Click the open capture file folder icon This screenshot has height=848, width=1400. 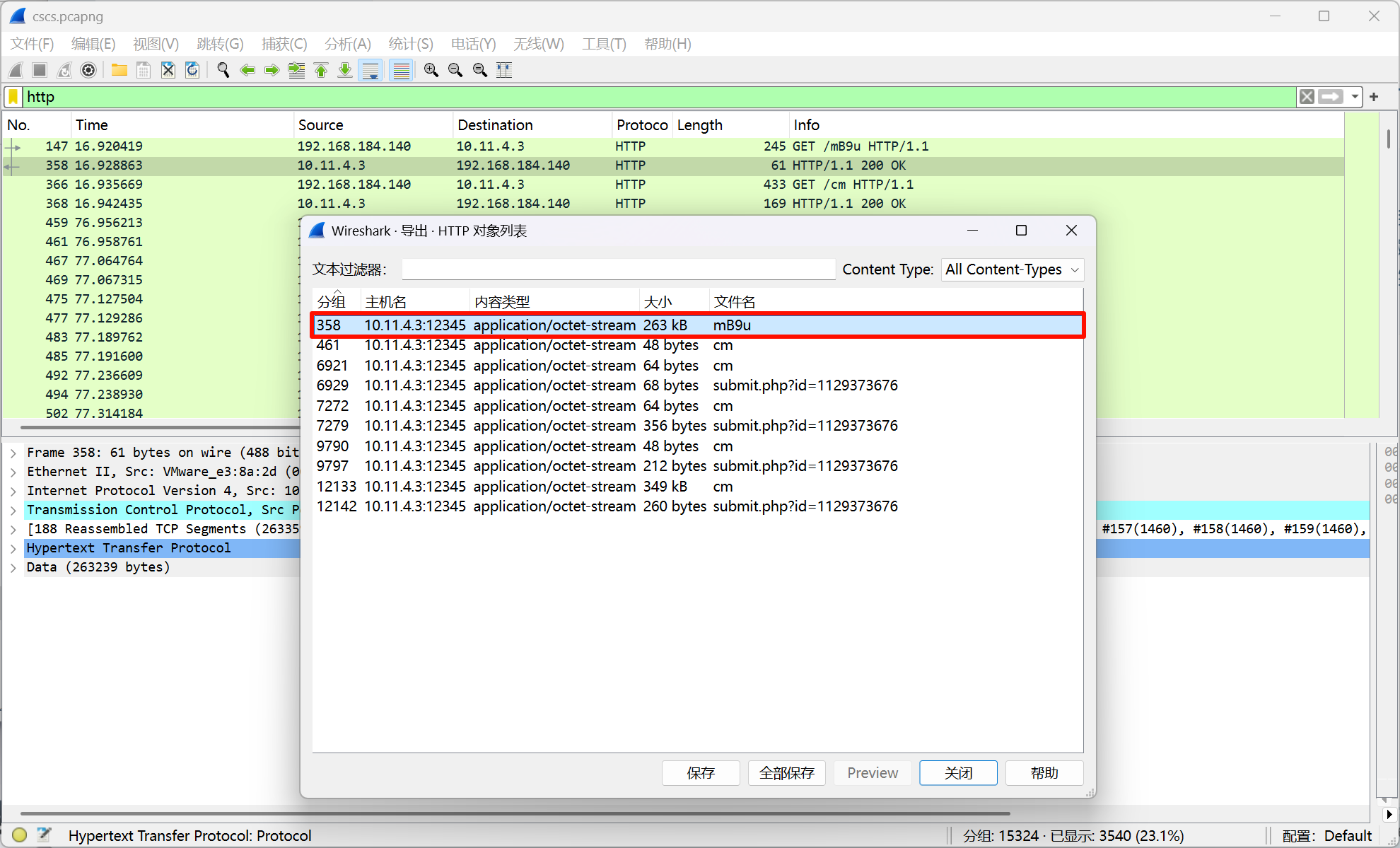point(119,70)
